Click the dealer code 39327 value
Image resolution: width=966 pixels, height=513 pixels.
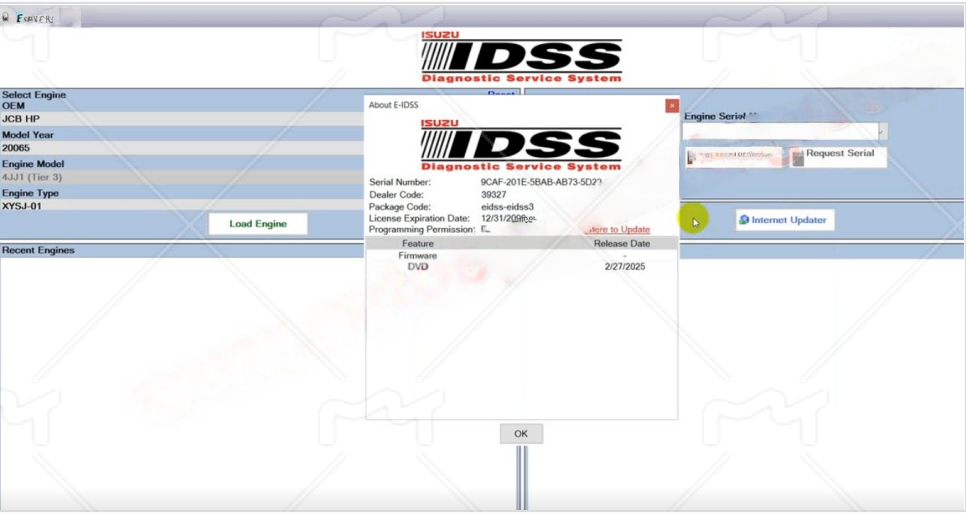(493, 195)
